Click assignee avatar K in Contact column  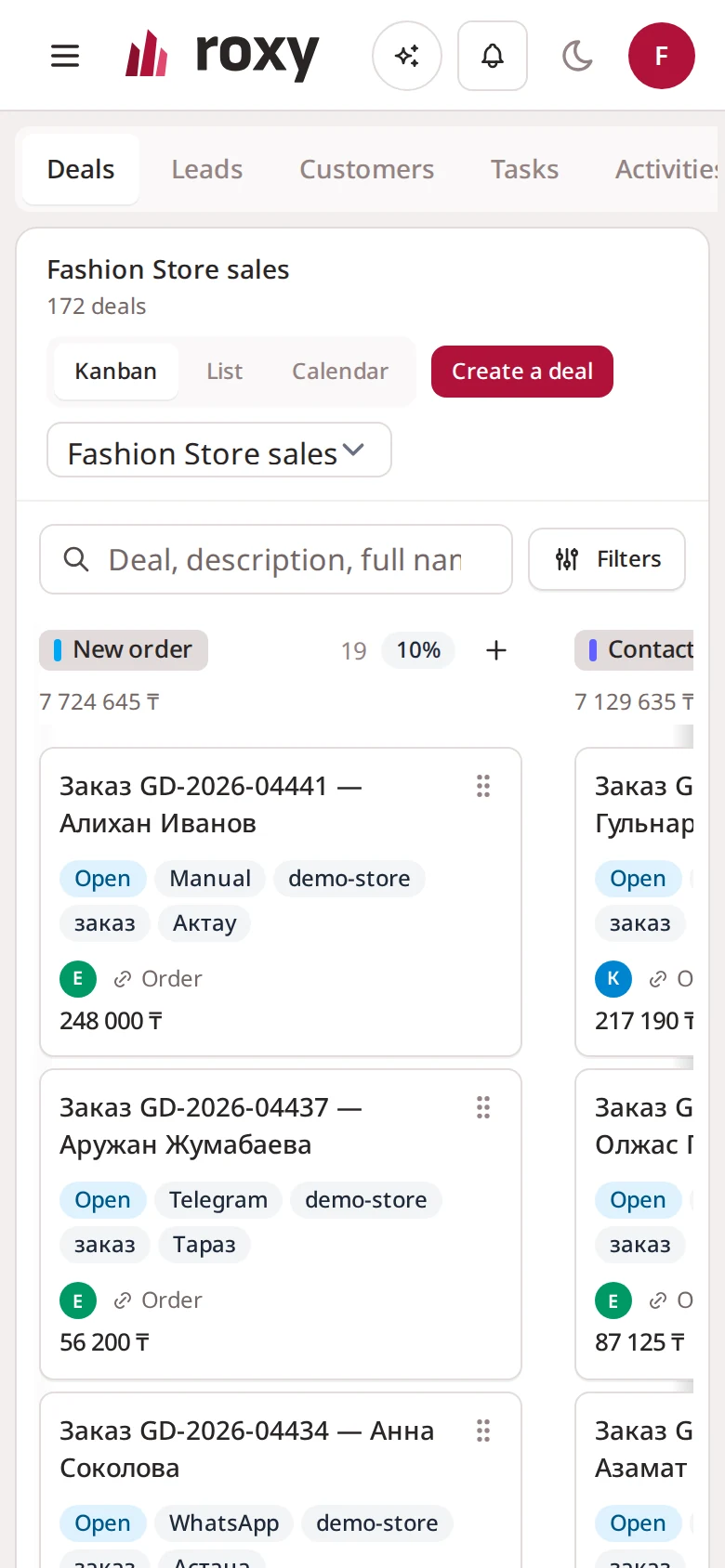(613, 979)
